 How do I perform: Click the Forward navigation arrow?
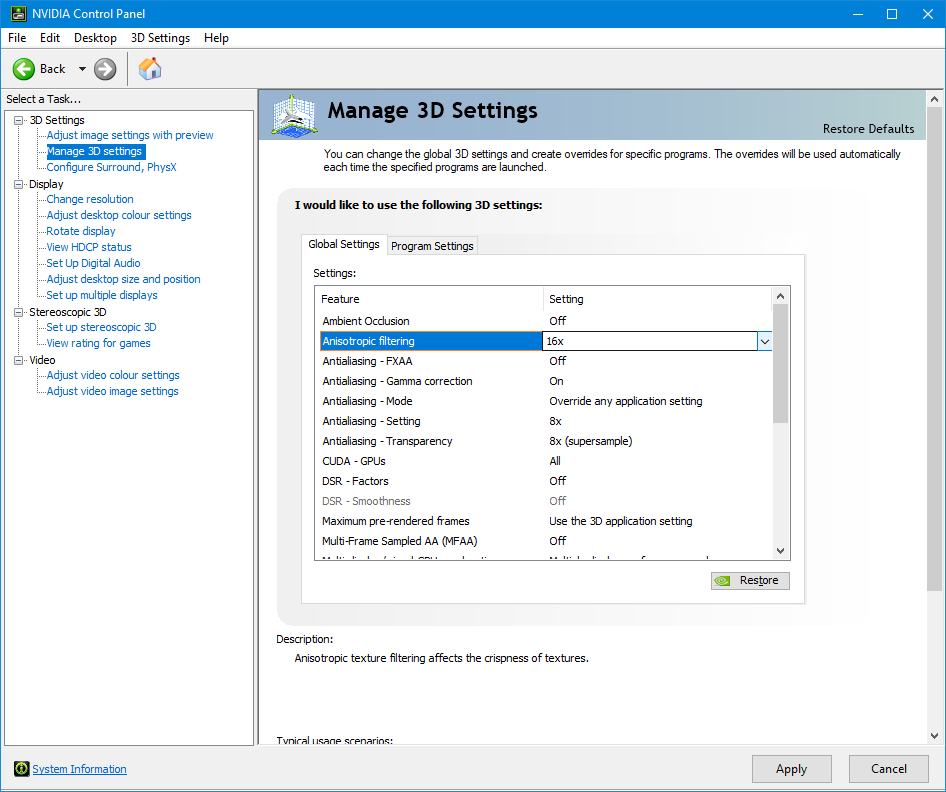click(x=104, y=68)
